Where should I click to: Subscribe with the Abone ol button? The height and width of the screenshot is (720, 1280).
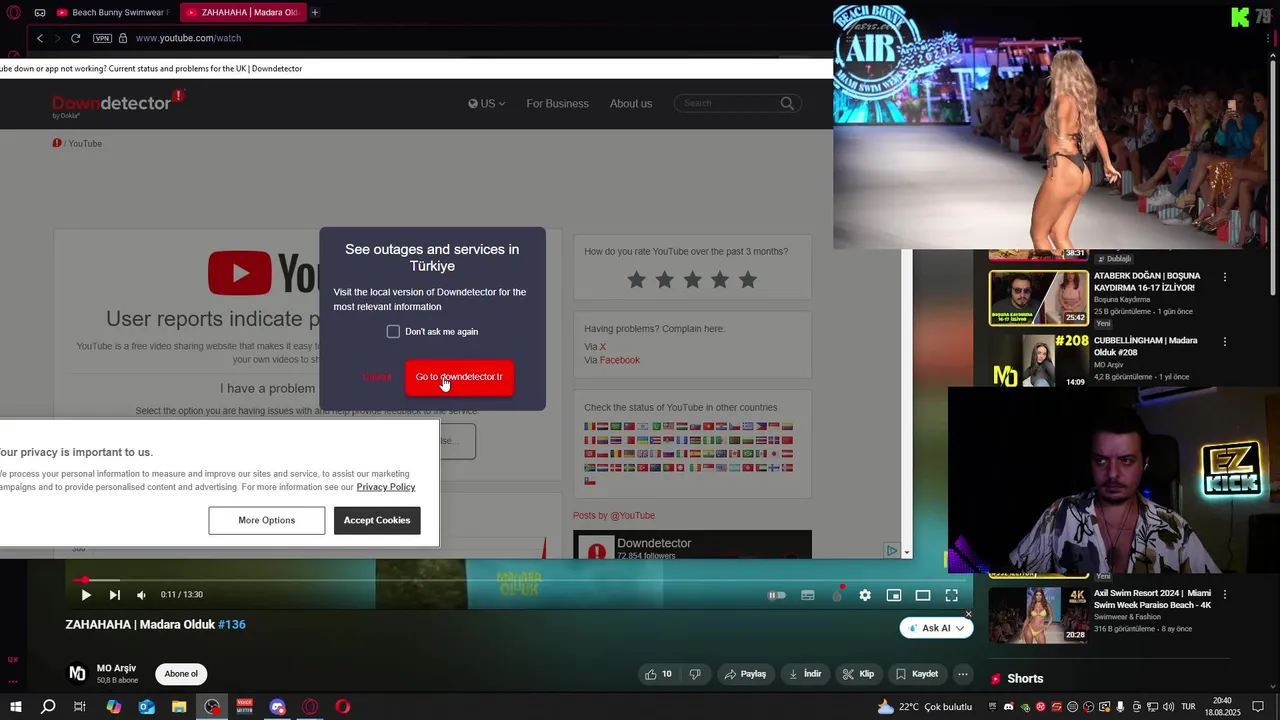tap(181, 674)
